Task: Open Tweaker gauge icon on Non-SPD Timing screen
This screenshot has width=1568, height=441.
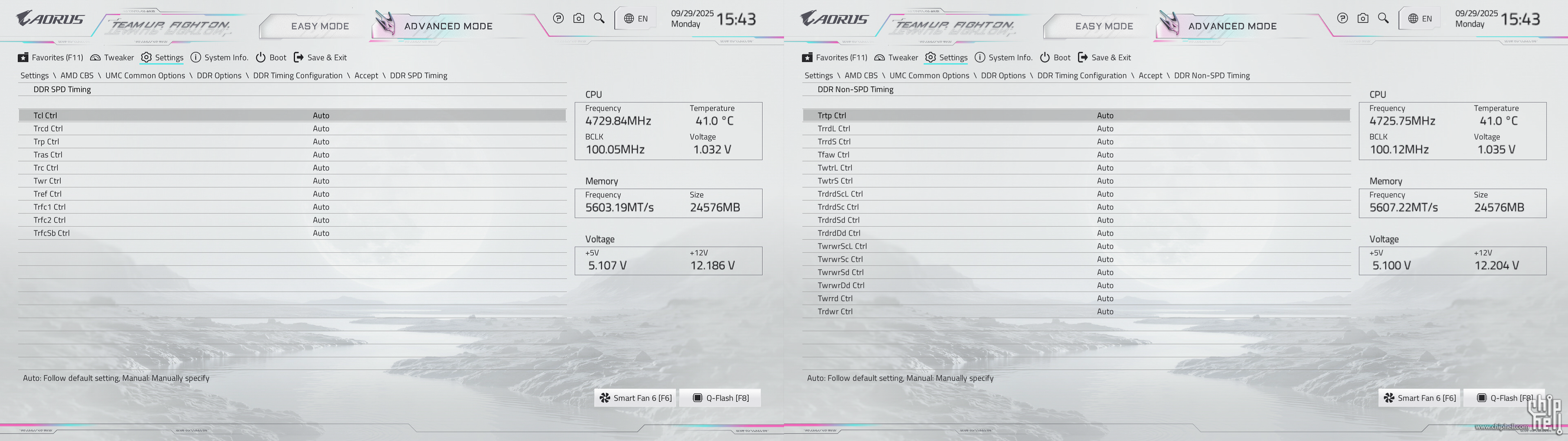Action: (880, 57)
